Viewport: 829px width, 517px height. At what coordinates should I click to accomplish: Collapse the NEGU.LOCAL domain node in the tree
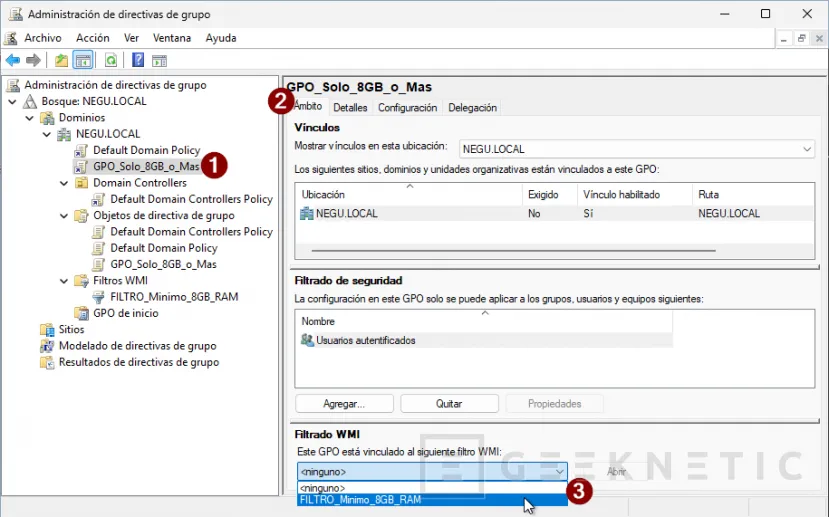[x=47, y=134]
